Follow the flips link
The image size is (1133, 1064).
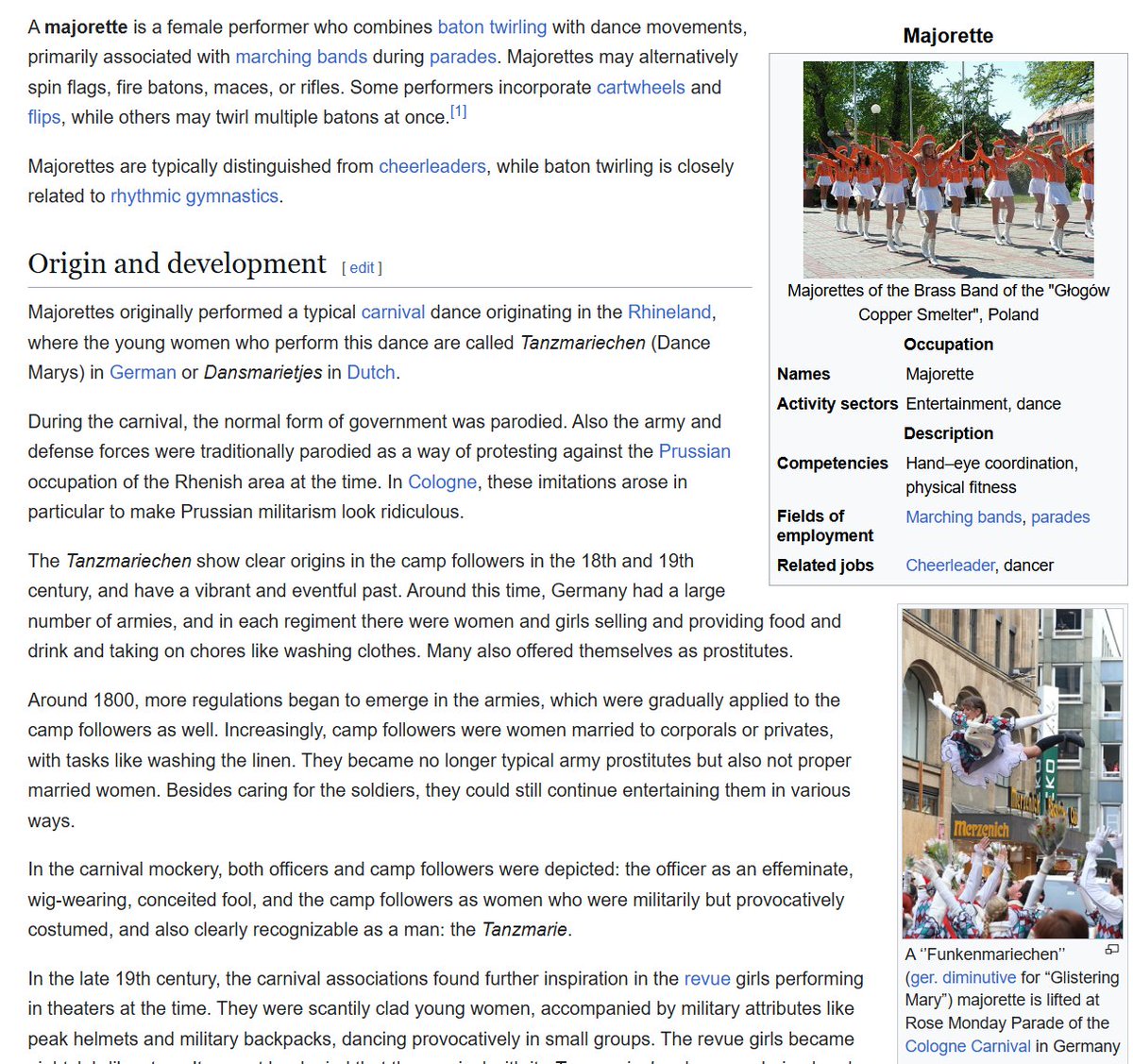[x=44, y=117]
